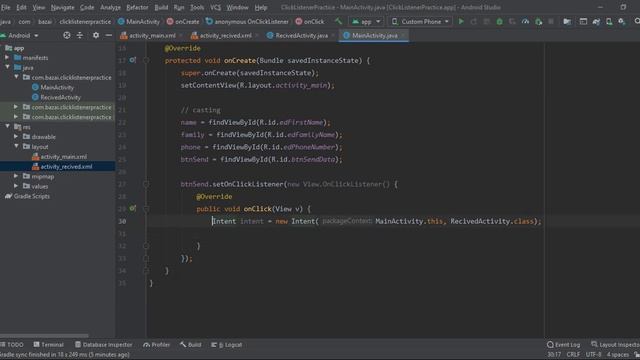Collapse the res folder arrow
The width and height of the screenshot is (640, 360).
pyautogui.click(x=7, y=127)
